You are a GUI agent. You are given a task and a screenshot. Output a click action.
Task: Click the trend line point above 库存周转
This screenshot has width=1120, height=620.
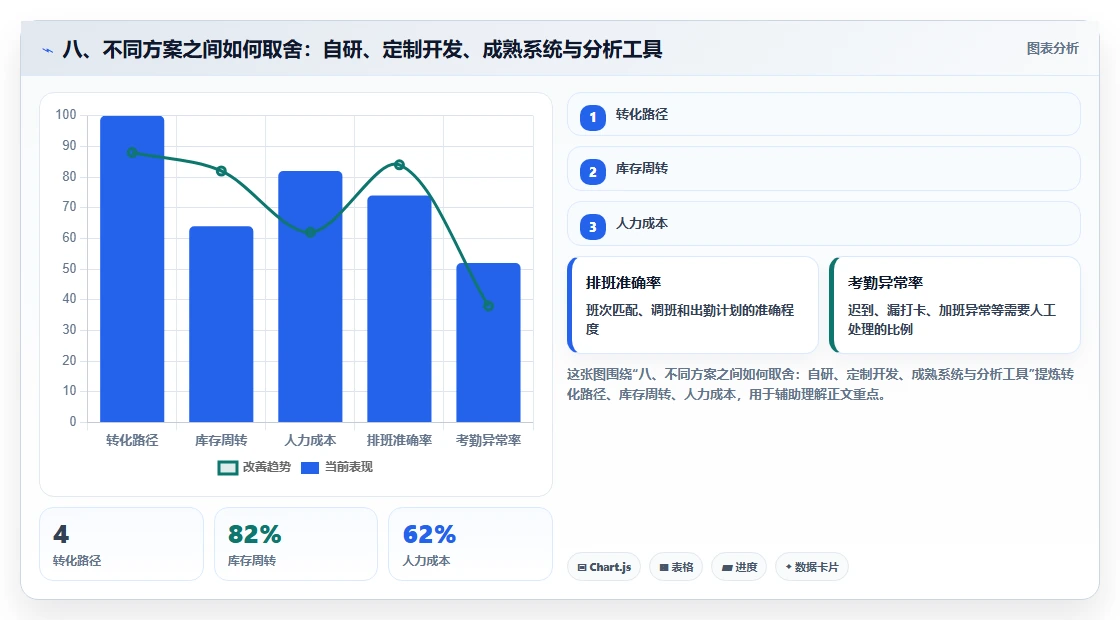click(221, 171)
